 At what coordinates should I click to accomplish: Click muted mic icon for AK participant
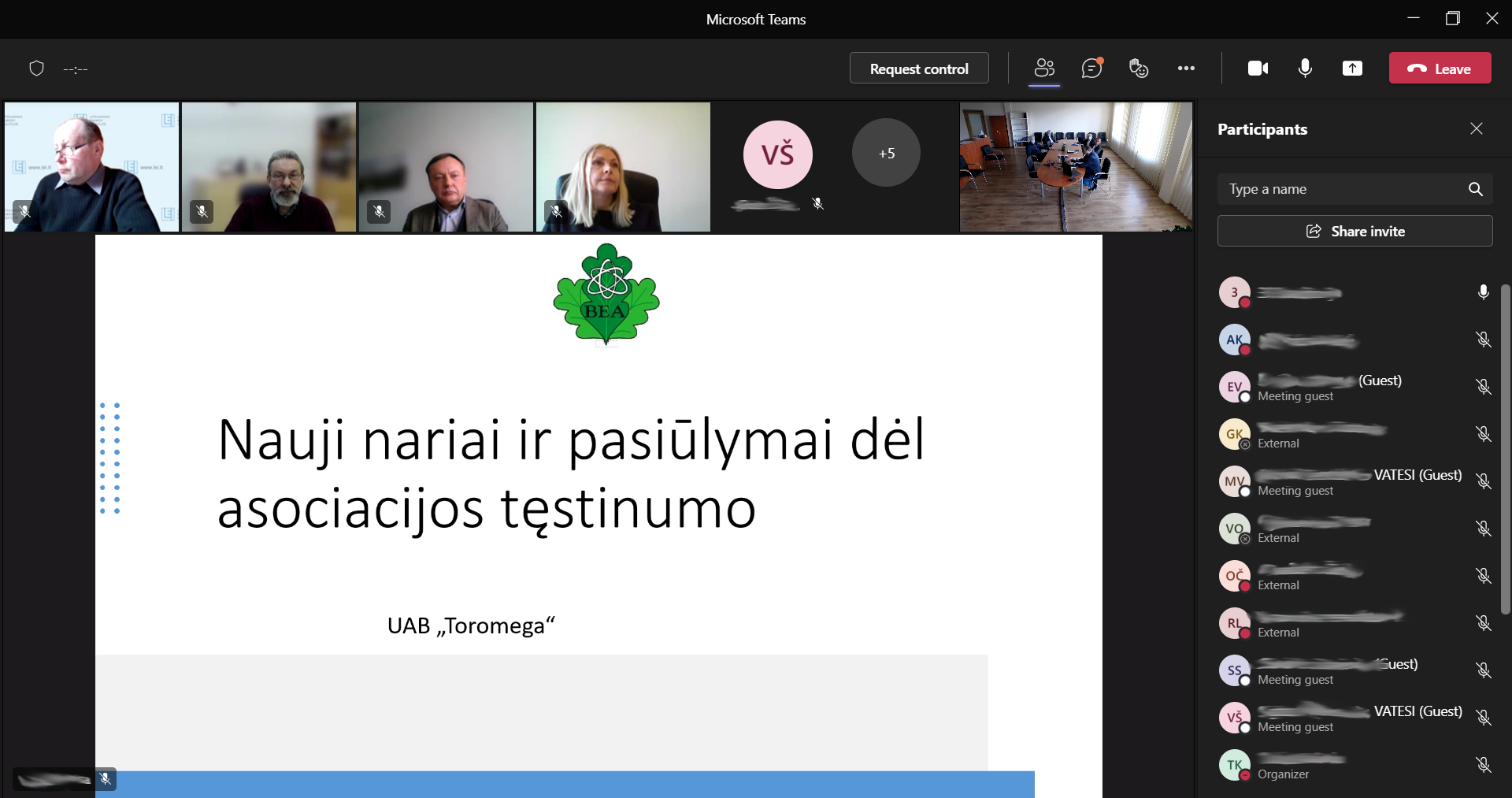(1483, 340)
